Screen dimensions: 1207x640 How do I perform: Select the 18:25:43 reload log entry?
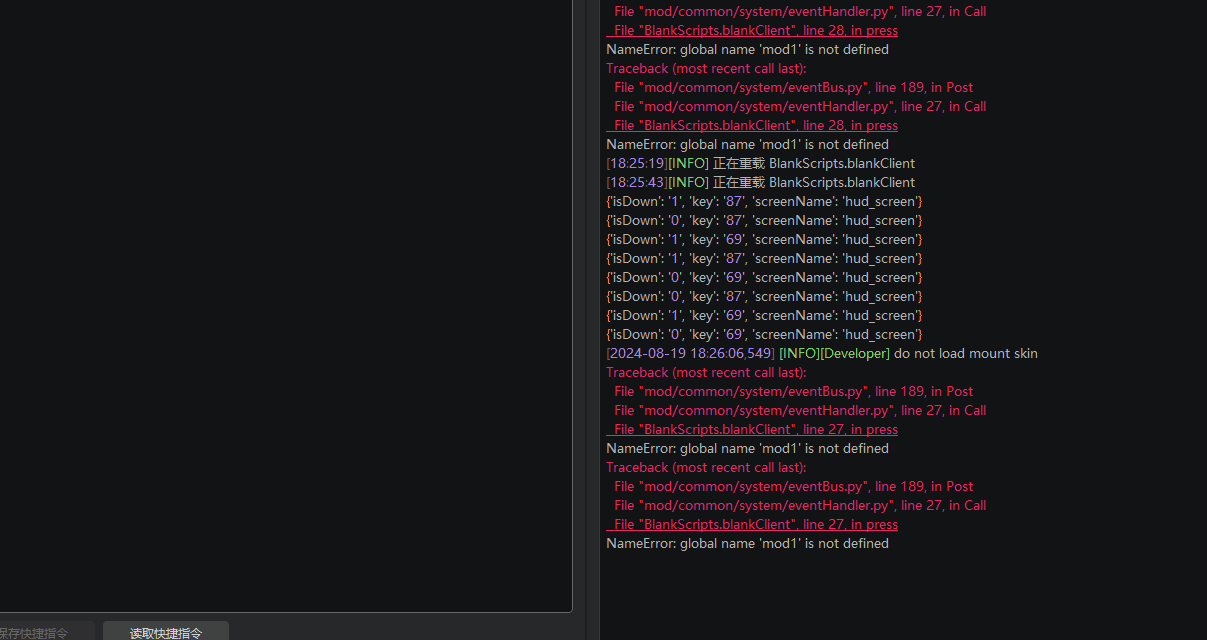760,183
